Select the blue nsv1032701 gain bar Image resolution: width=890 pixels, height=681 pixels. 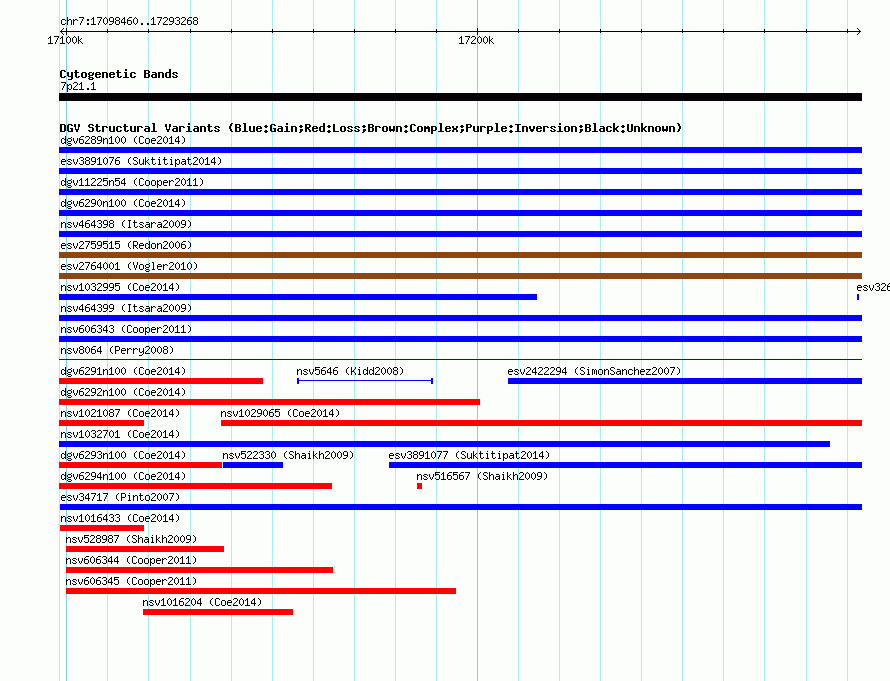(444, 444)
